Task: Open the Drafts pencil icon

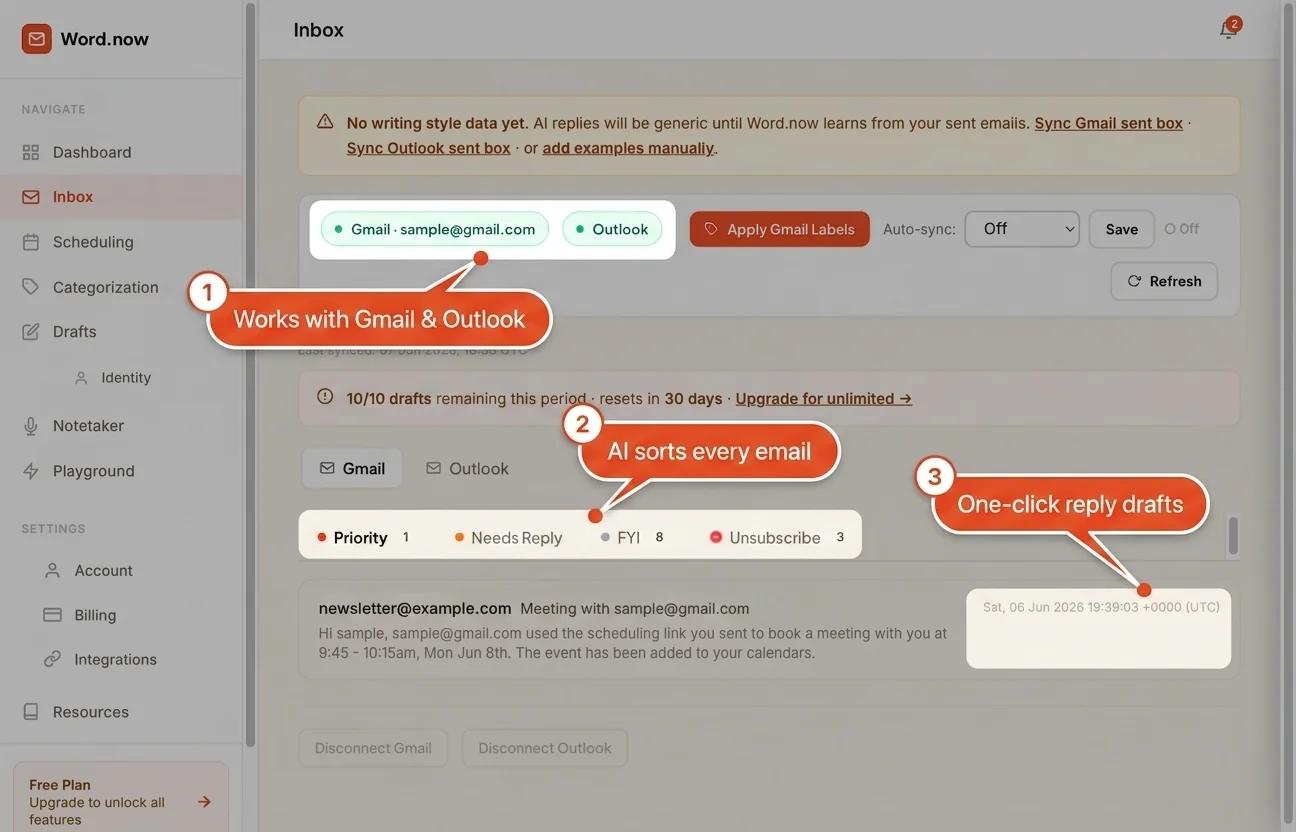Action: tap(31, 331)
